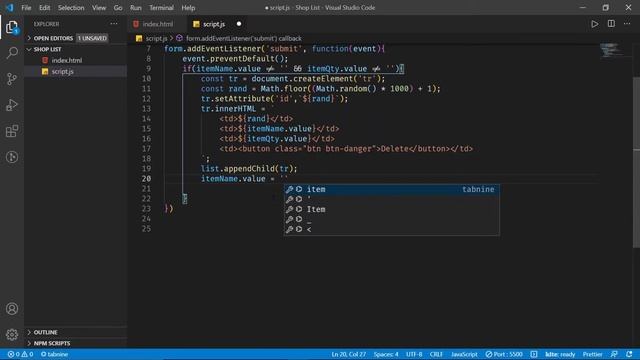Open Explorer panel More Actions ellipsis

click(114, 24)
